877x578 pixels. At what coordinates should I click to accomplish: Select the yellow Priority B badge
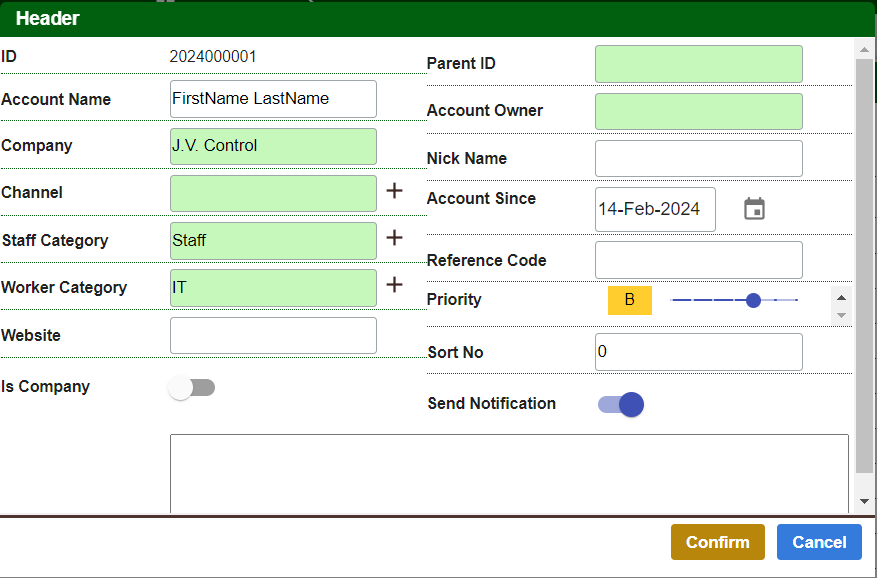click(630, 300)
